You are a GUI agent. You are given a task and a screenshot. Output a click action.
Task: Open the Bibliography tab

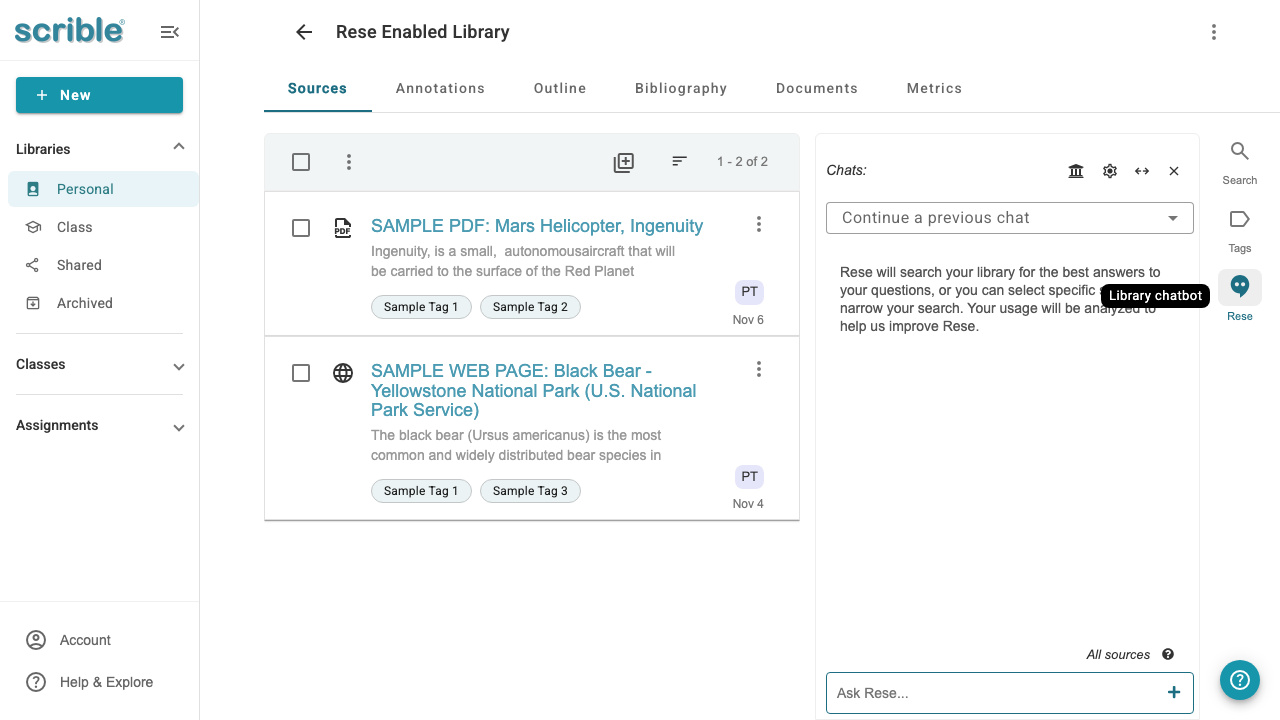(681, 88)
